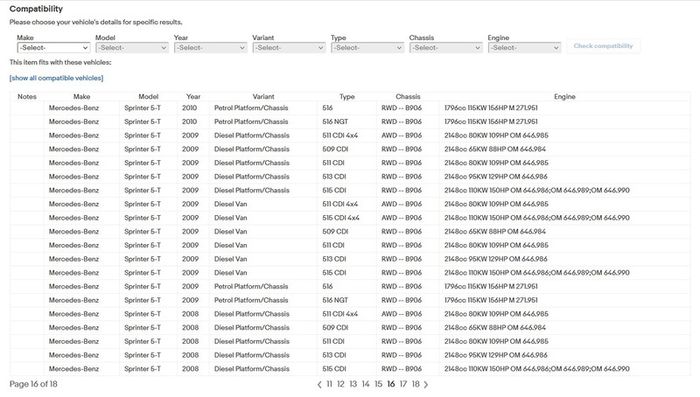Click '1796cc' engine in 2010 516 NGT row
The width and height of the screenshot is (700, 397).
[491, 121]
